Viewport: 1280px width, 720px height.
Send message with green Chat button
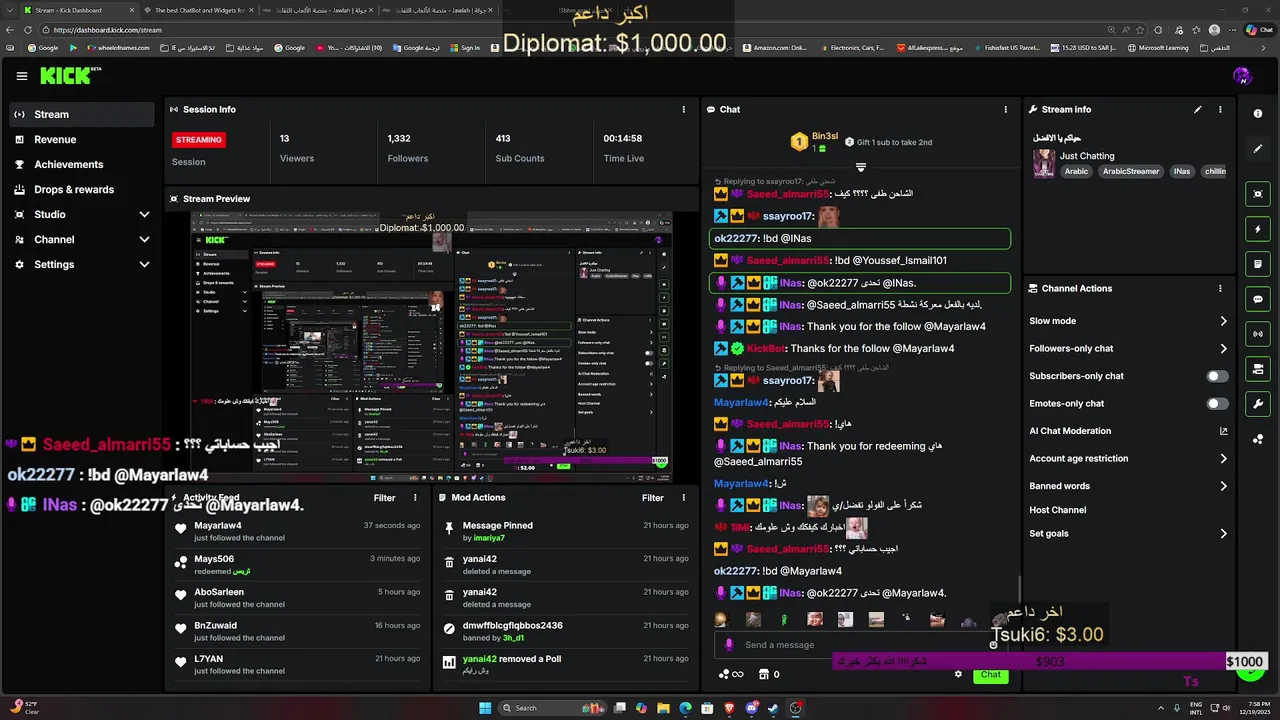point(990,674)
